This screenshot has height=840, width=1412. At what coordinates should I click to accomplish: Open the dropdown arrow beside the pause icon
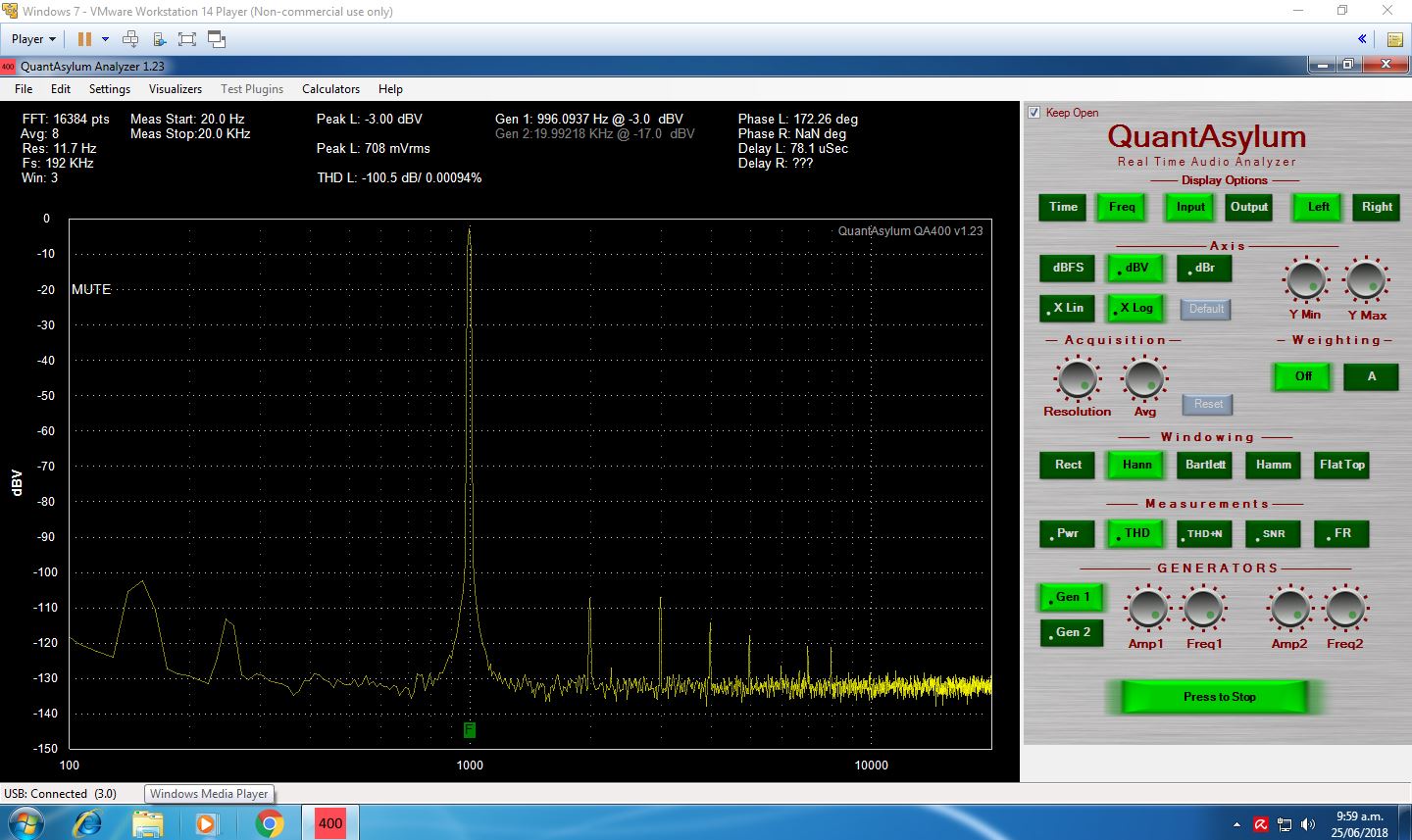(105, 39)
